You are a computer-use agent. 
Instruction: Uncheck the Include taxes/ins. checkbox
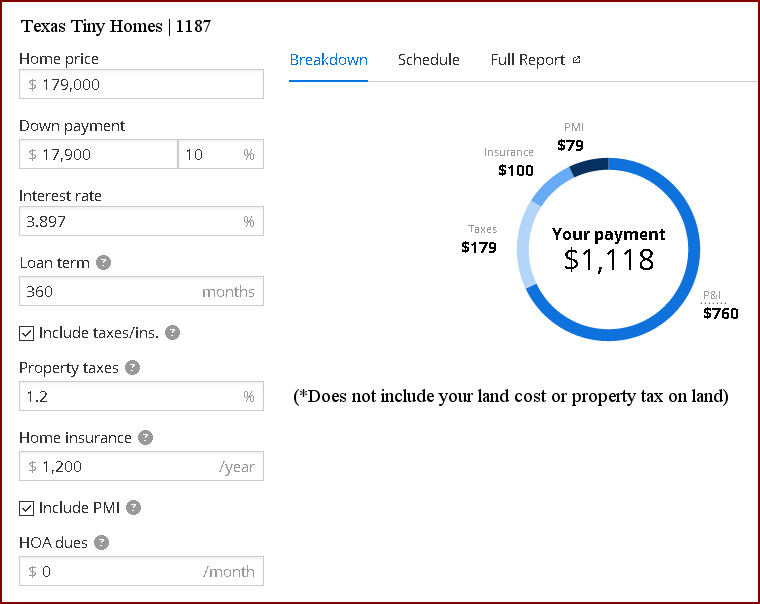[27, 333]
